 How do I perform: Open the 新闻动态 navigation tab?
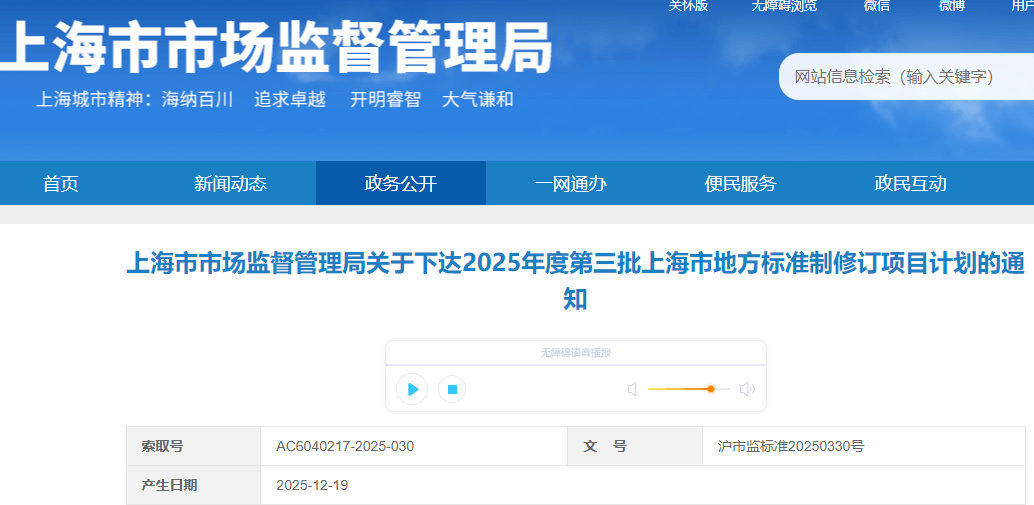tap(231, 183)
